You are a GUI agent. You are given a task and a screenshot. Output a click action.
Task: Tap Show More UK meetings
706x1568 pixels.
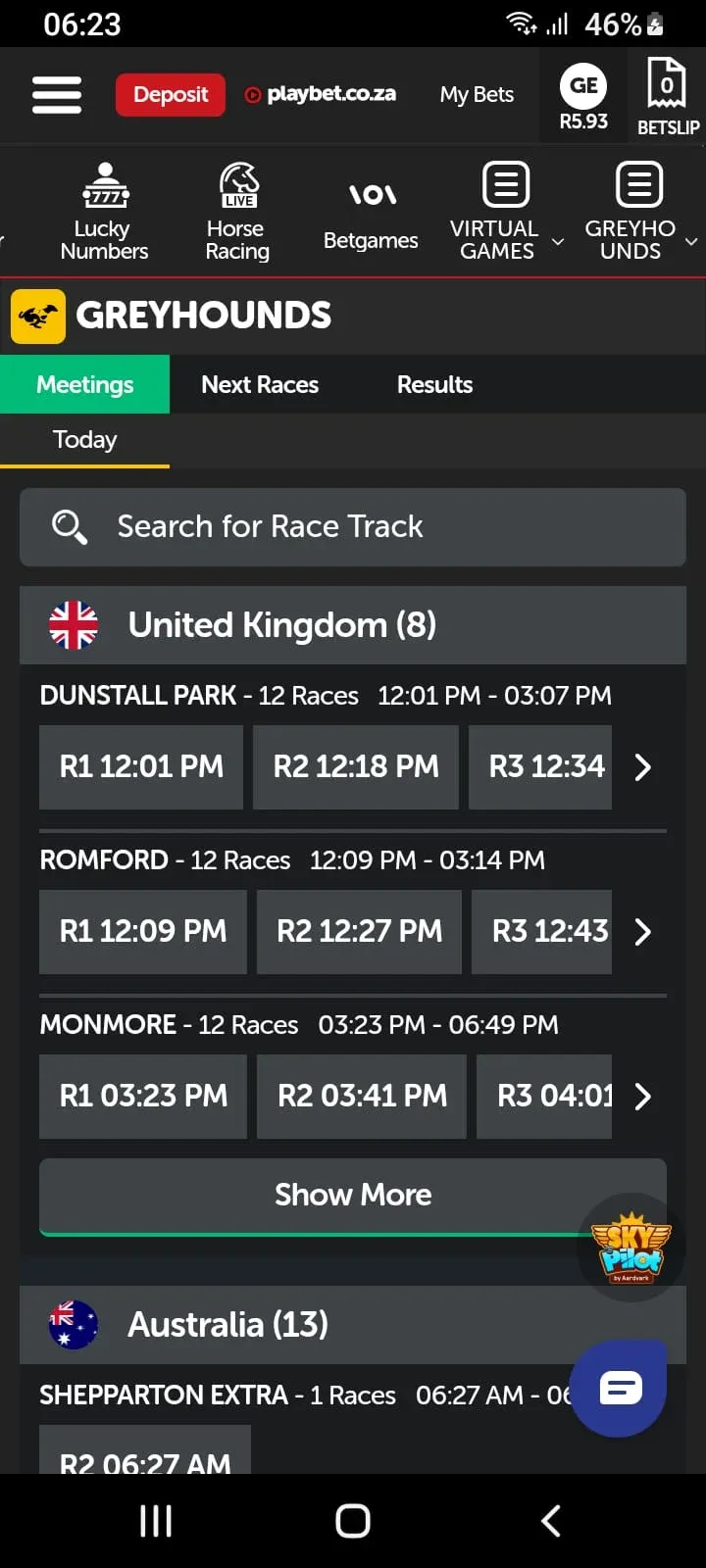pyautogui.click(x=353, y=1196)
